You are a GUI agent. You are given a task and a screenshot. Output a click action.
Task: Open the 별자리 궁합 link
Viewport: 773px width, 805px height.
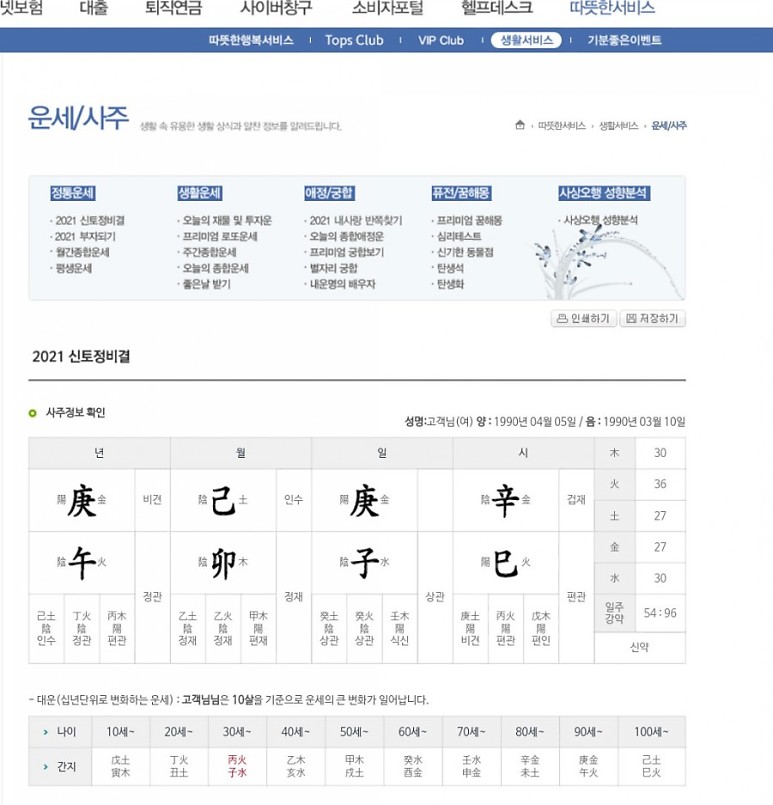tap(333, 269)
